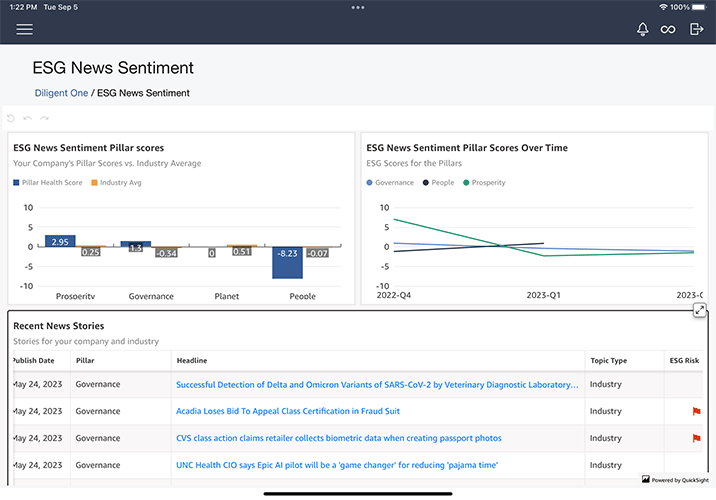
Task: Click the infinity symbol icon
Action: [668, 29]
